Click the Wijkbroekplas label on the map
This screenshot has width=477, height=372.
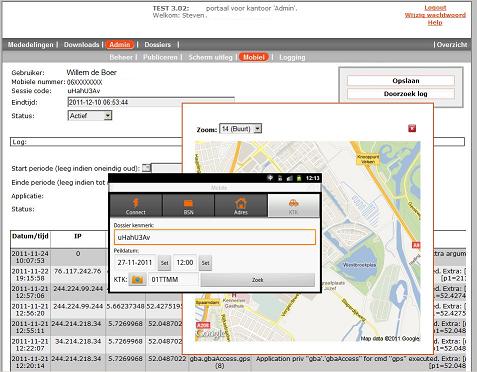tap(359, 265)
